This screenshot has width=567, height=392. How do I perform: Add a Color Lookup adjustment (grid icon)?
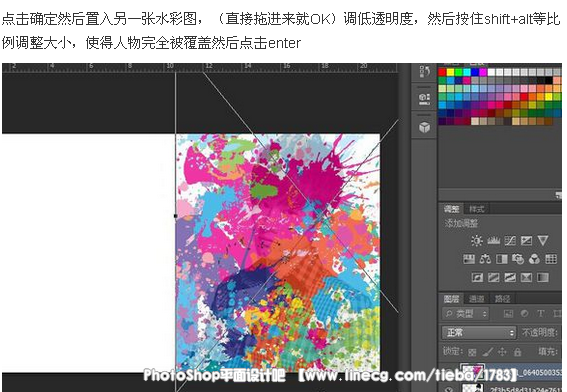coord(551,259)
